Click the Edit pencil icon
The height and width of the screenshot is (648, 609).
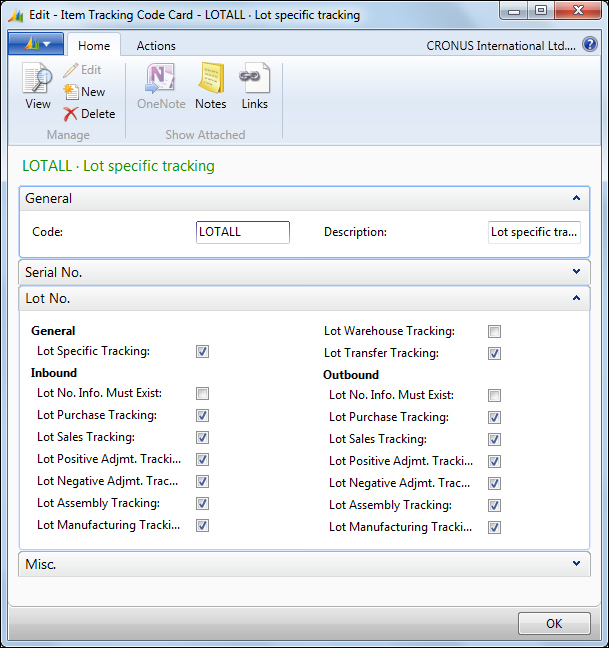coord(71,70)
